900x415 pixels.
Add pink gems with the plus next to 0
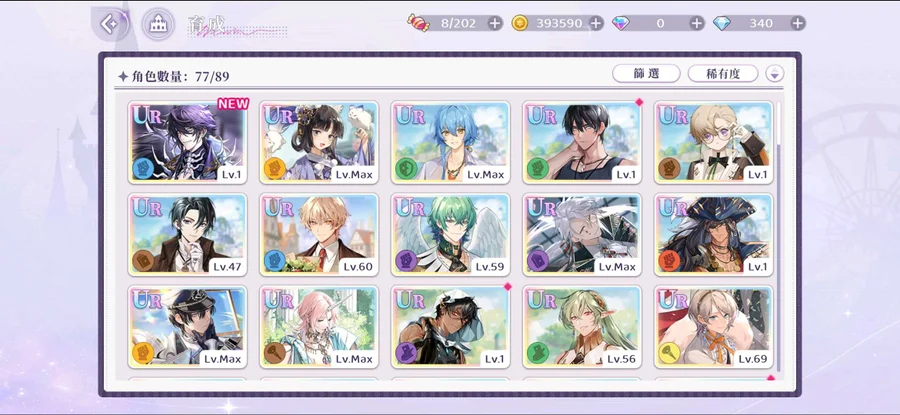coord(697,23)
